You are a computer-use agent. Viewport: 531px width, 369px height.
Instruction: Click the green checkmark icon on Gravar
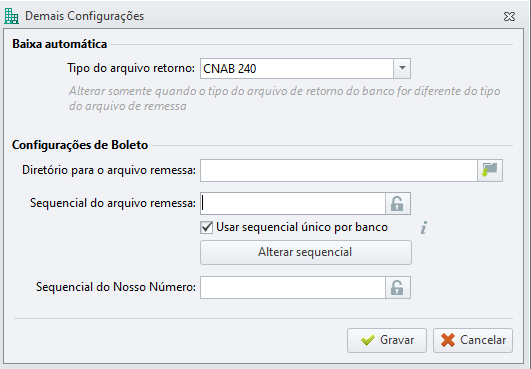(x=368, y=340)
